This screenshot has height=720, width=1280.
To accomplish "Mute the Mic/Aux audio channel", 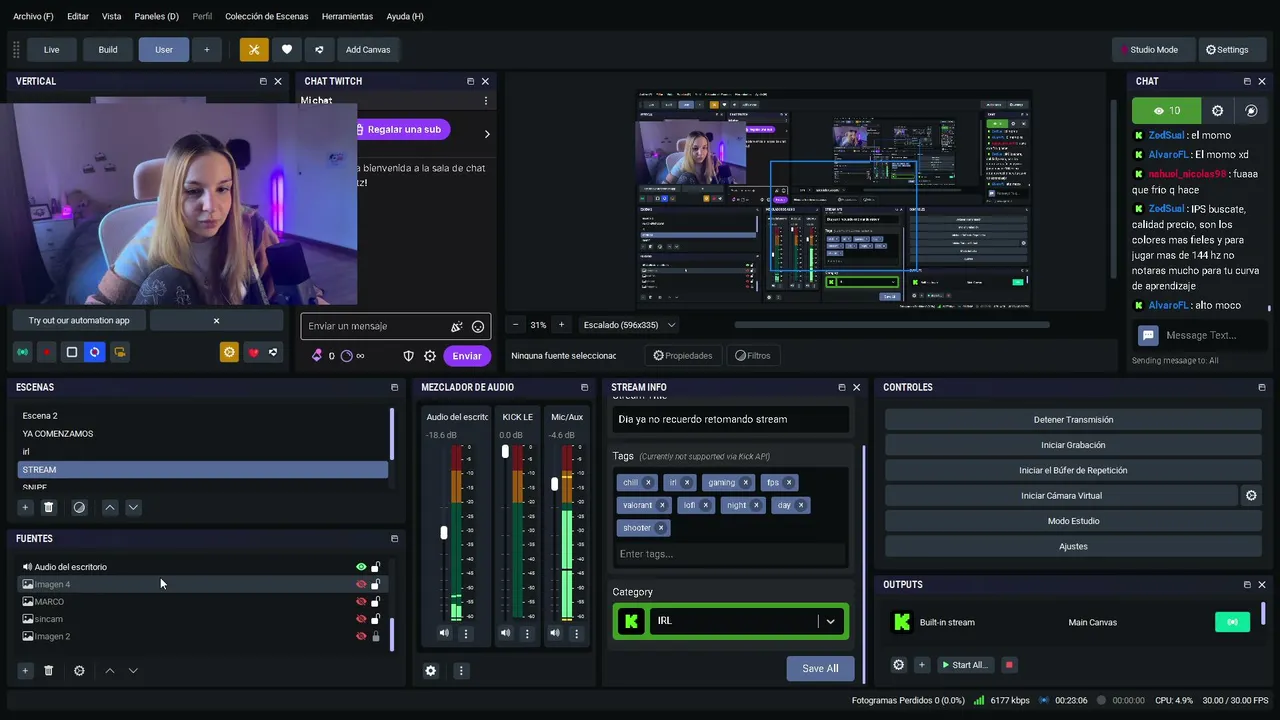I will click(555, 633).
